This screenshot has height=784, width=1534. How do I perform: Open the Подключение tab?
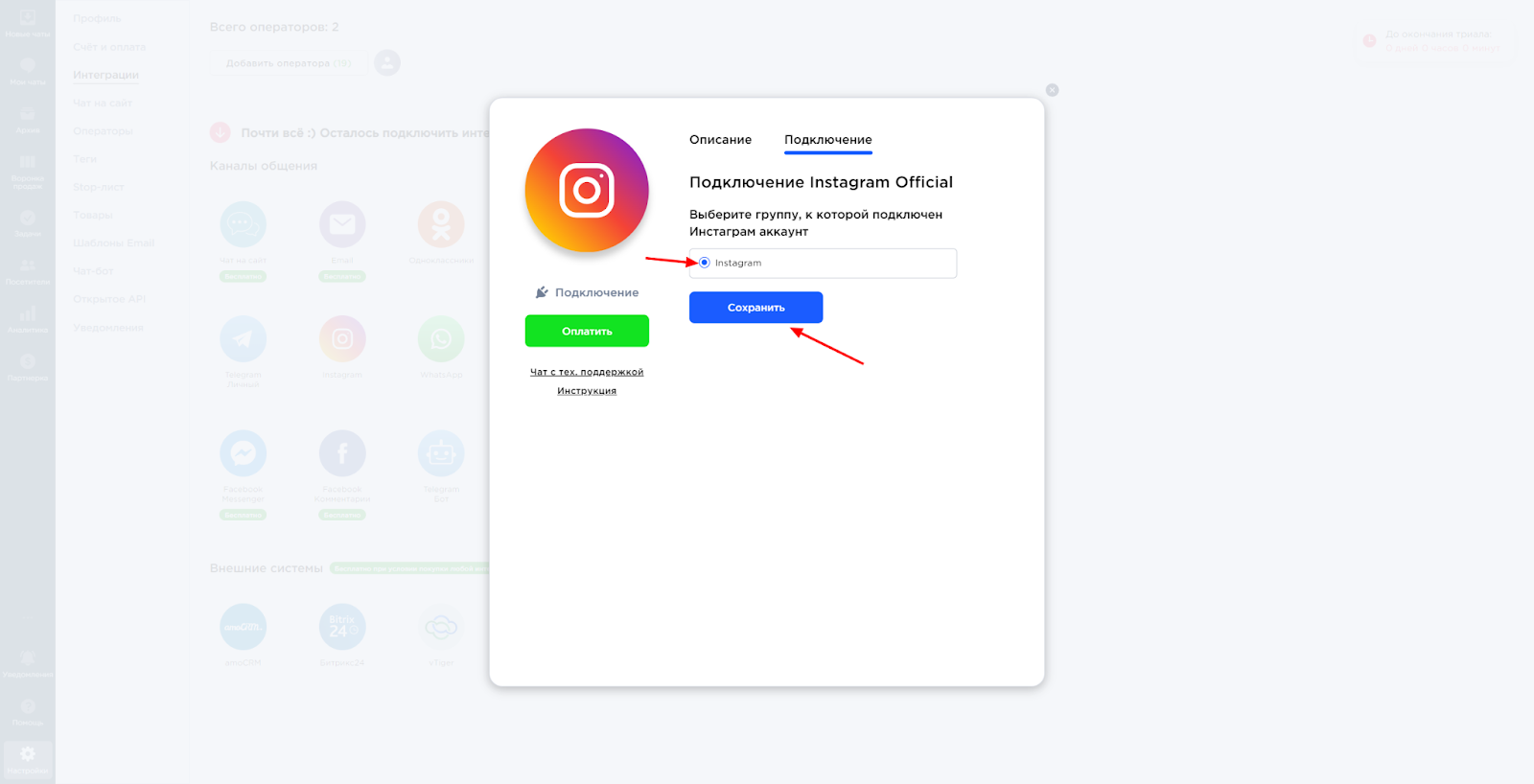click(x=828, y=140)
